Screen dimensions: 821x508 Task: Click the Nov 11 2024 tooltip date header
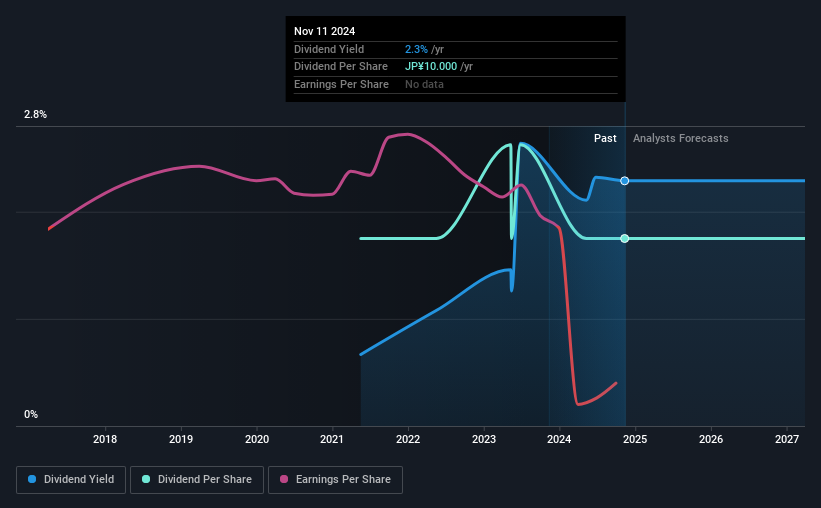[325, 31]
